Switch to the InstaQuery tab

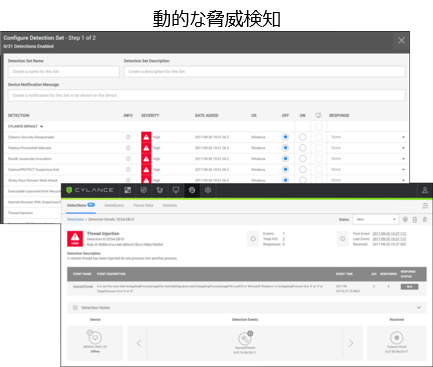coord(114,205)
